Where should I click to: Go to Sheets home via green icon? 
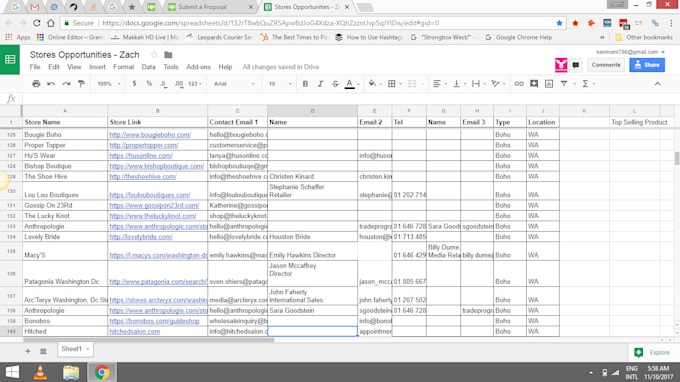10,59
